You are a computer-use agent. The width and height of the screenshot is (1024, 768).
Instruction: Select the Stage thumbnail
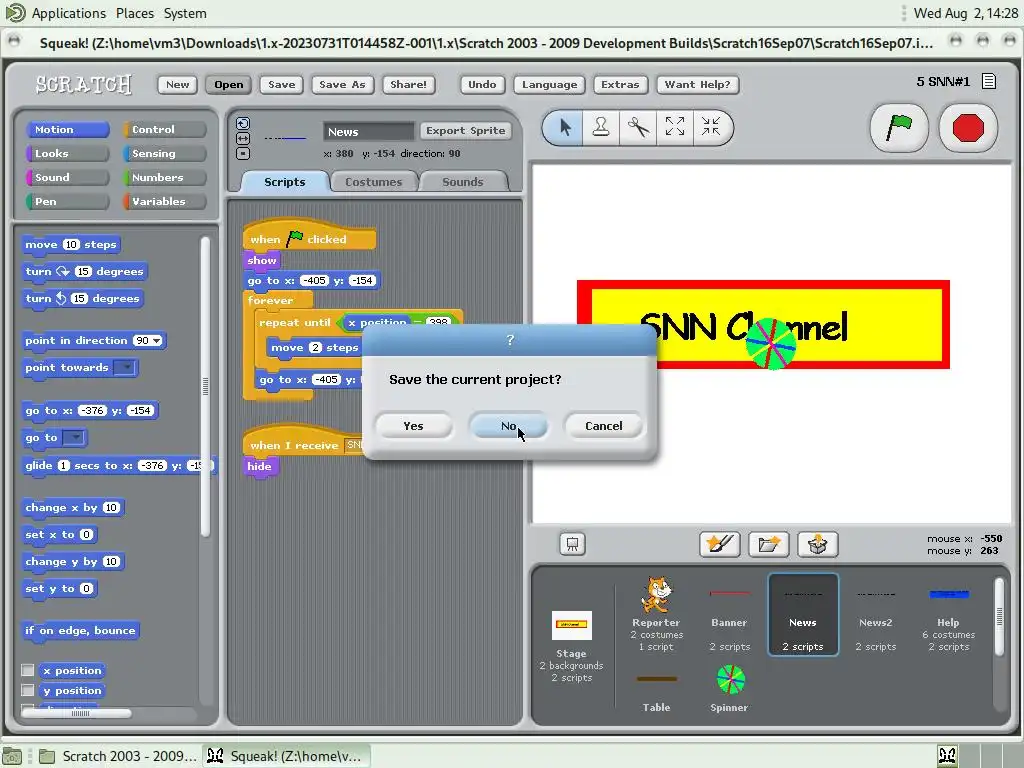click(x=571, y=646)
